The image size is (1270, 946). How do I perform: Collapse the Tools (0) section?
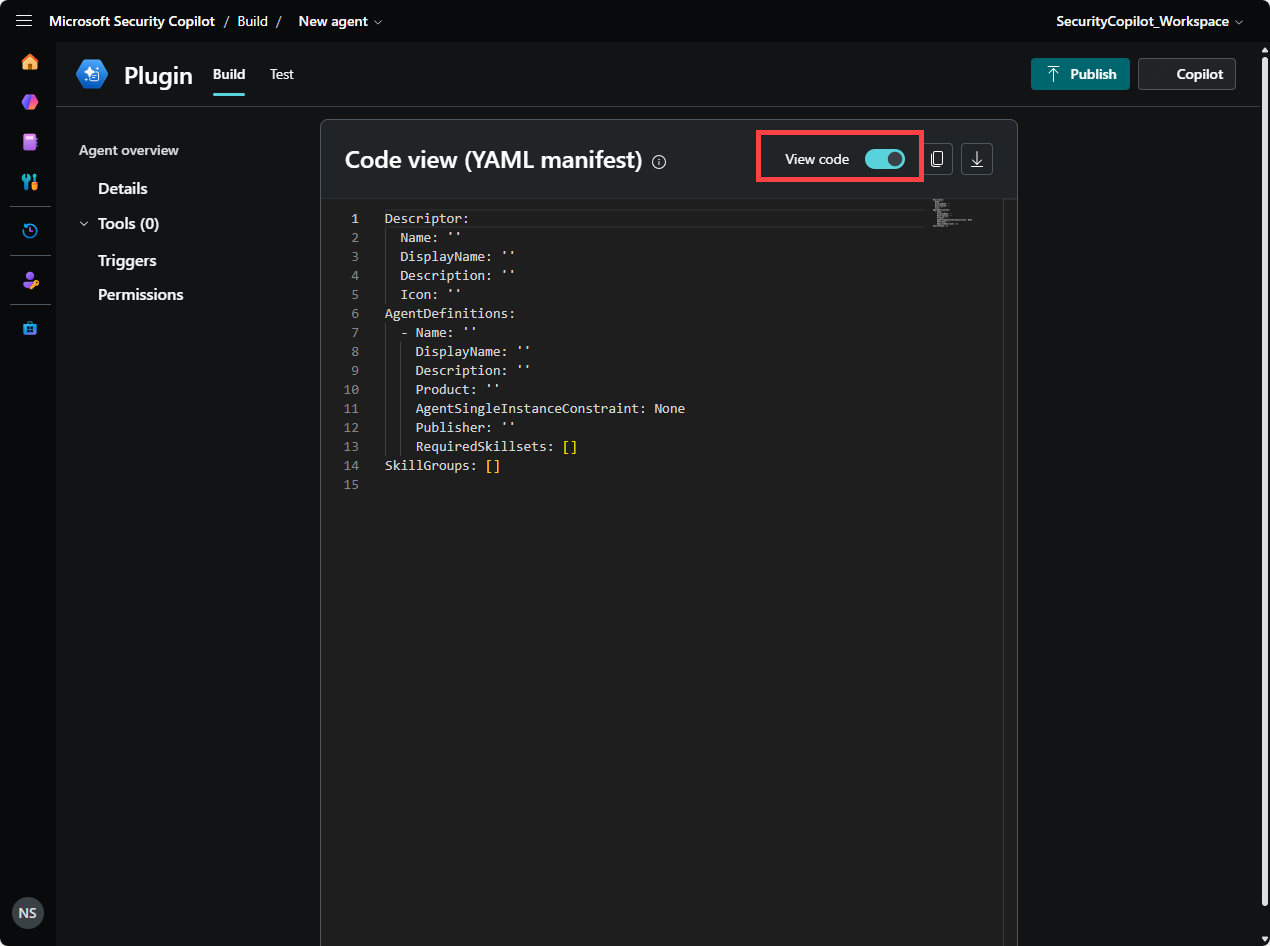point(84,224)
